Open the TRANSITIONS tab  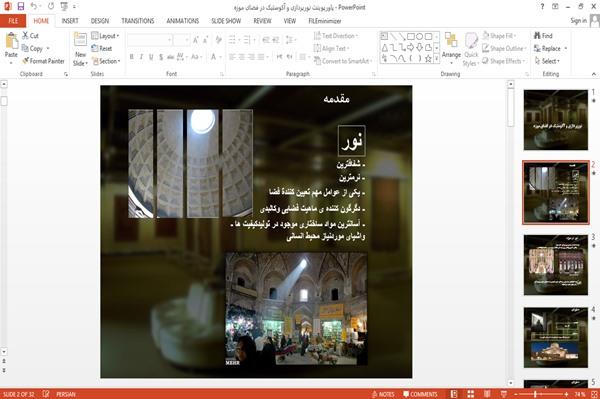[x=138, y=21]
